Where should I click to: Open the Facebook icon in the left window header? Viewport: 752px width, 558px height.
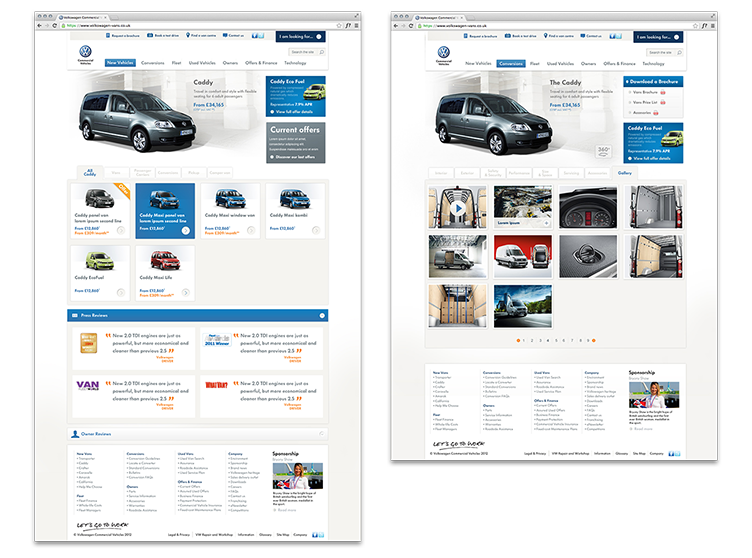(255, 36)
